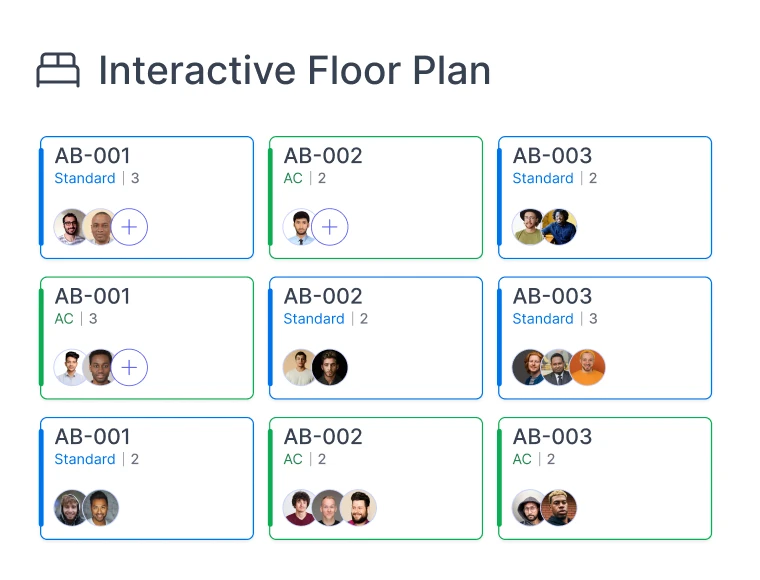760x580 pixels.
Task: Click second avatar in AB-002 Standard room
Action: click(330, 368)
